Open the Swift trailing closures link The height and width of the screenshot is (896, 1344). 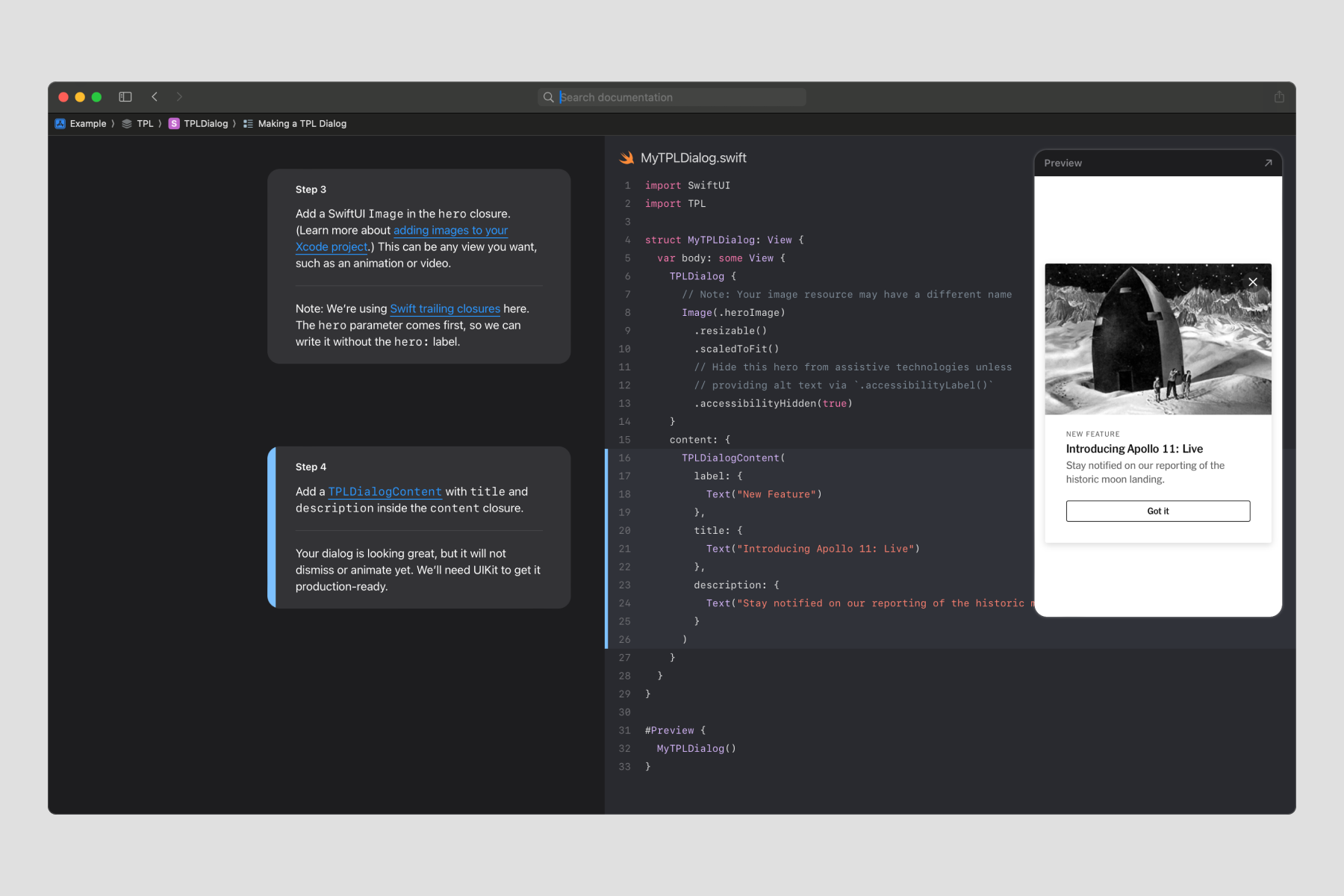coord(445,309)
